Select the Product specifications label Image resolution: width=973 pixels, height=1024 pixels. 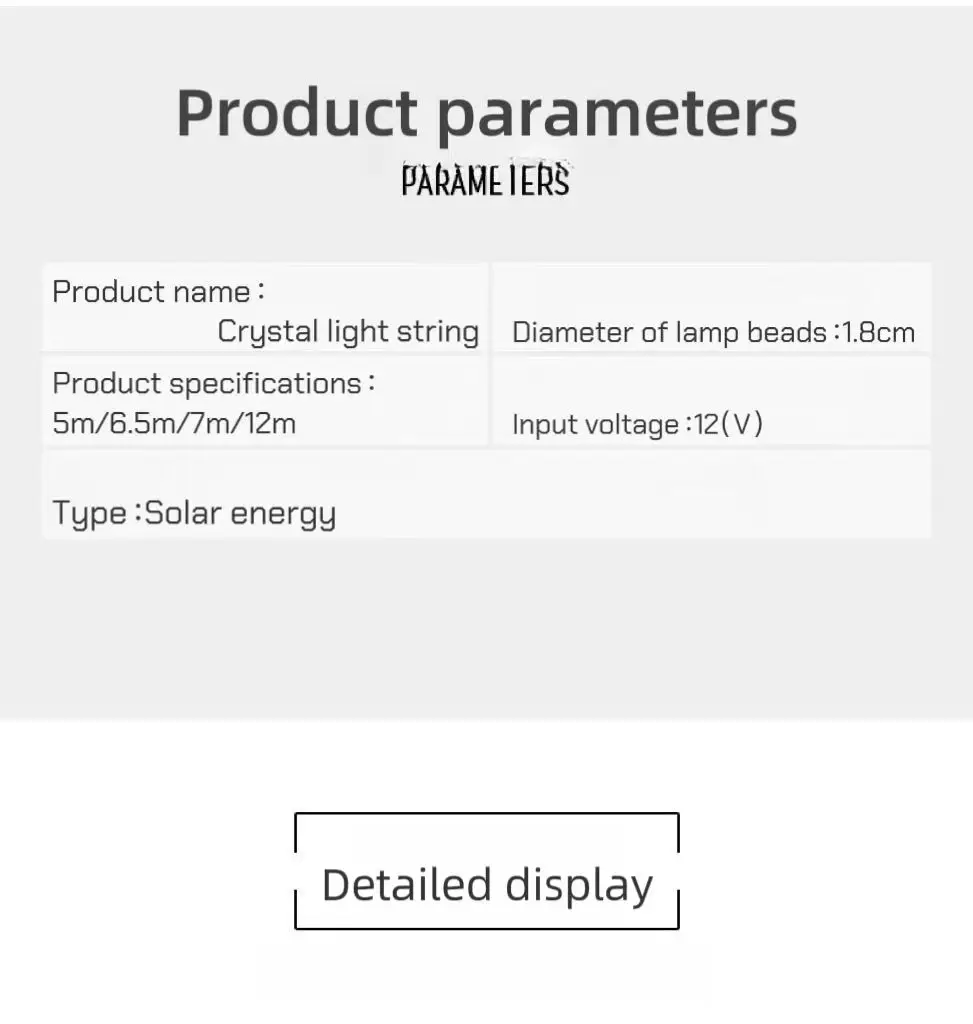pyautogui.click(x=214, y=383)
